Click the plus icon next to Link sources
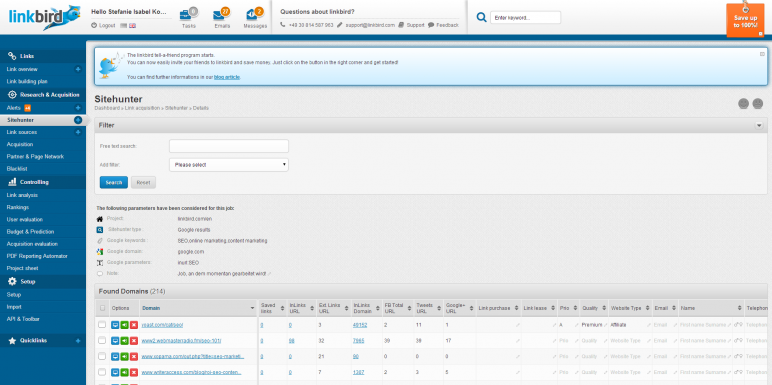Screen dimensions: 772x385 point(78,132)
